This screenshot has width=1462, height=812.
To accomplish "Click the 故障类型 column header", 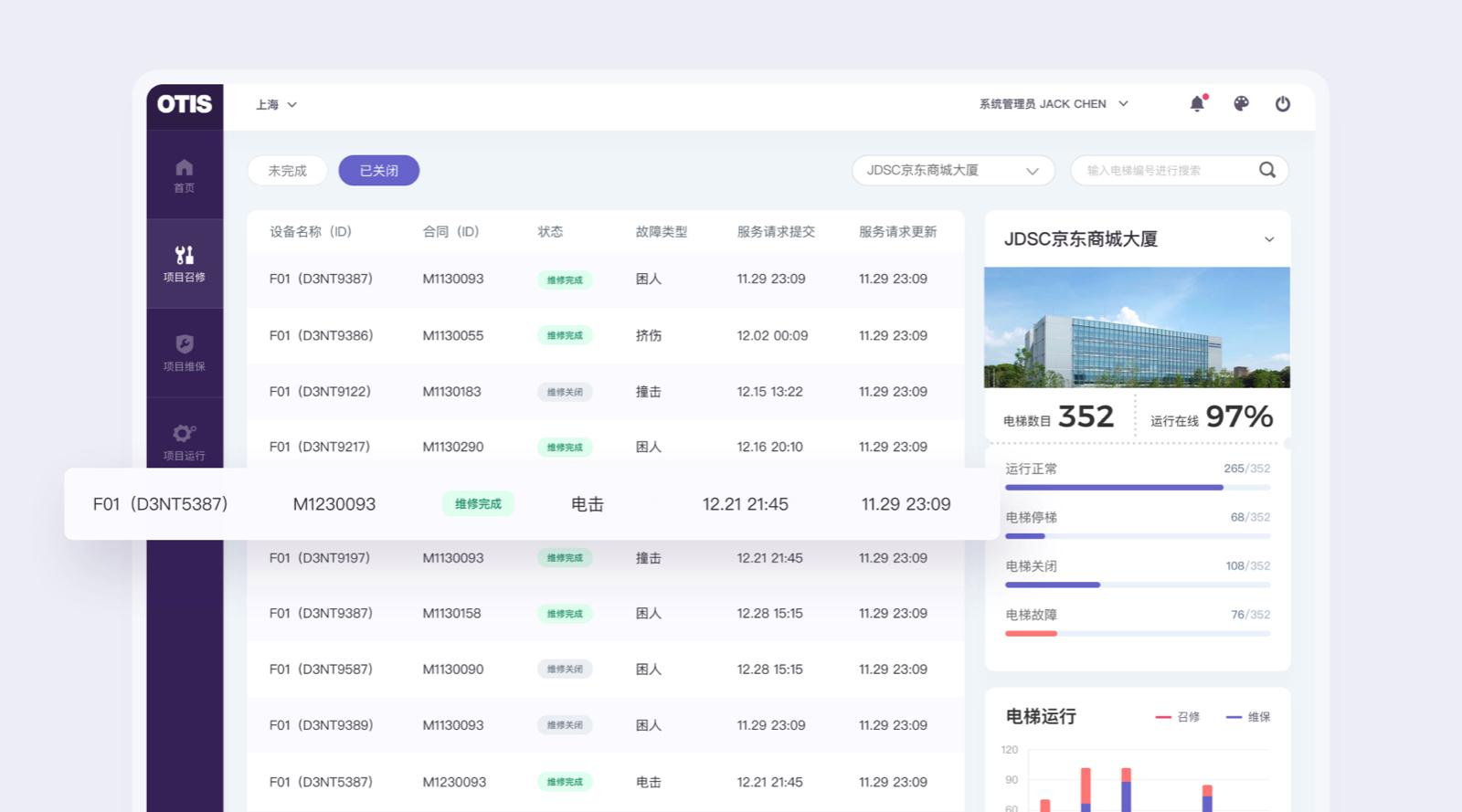I will [x=662, y=232].
